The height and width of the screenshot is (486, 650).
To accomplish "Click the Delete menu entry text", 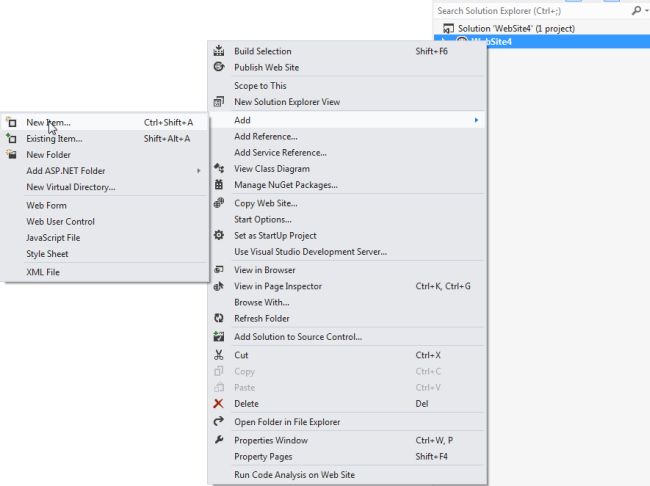I will point(246,403).
